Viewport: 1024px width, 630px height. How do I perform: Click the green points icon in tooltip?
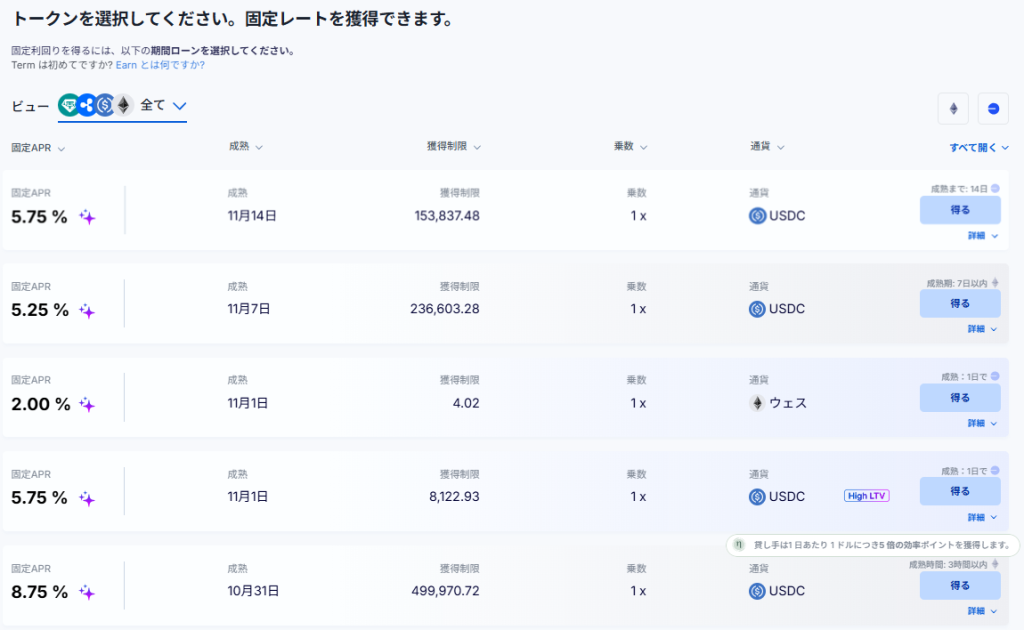coord(739,545)
